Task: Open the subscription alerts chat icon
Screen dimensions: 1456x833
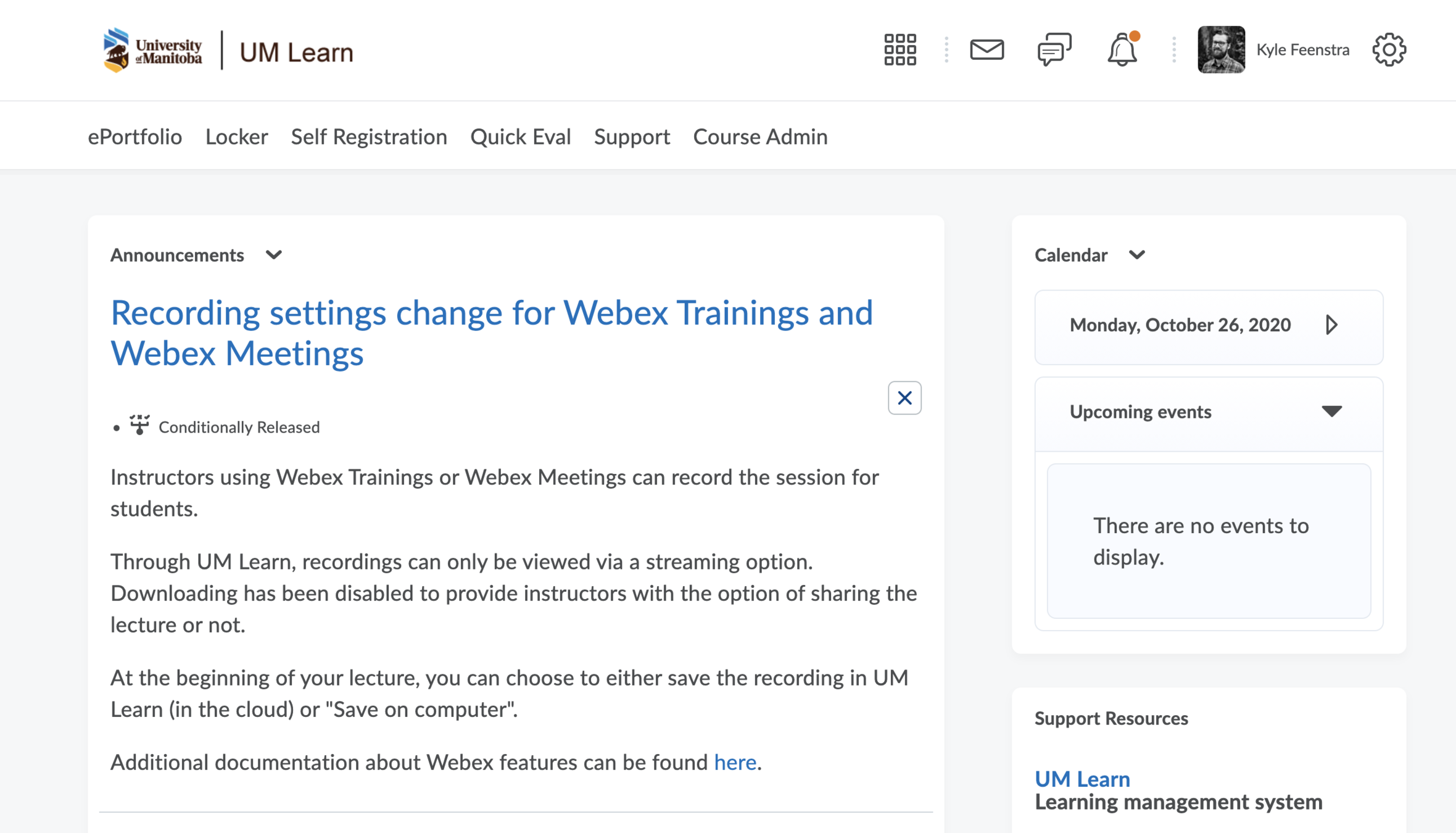Action: [1054, 49]
